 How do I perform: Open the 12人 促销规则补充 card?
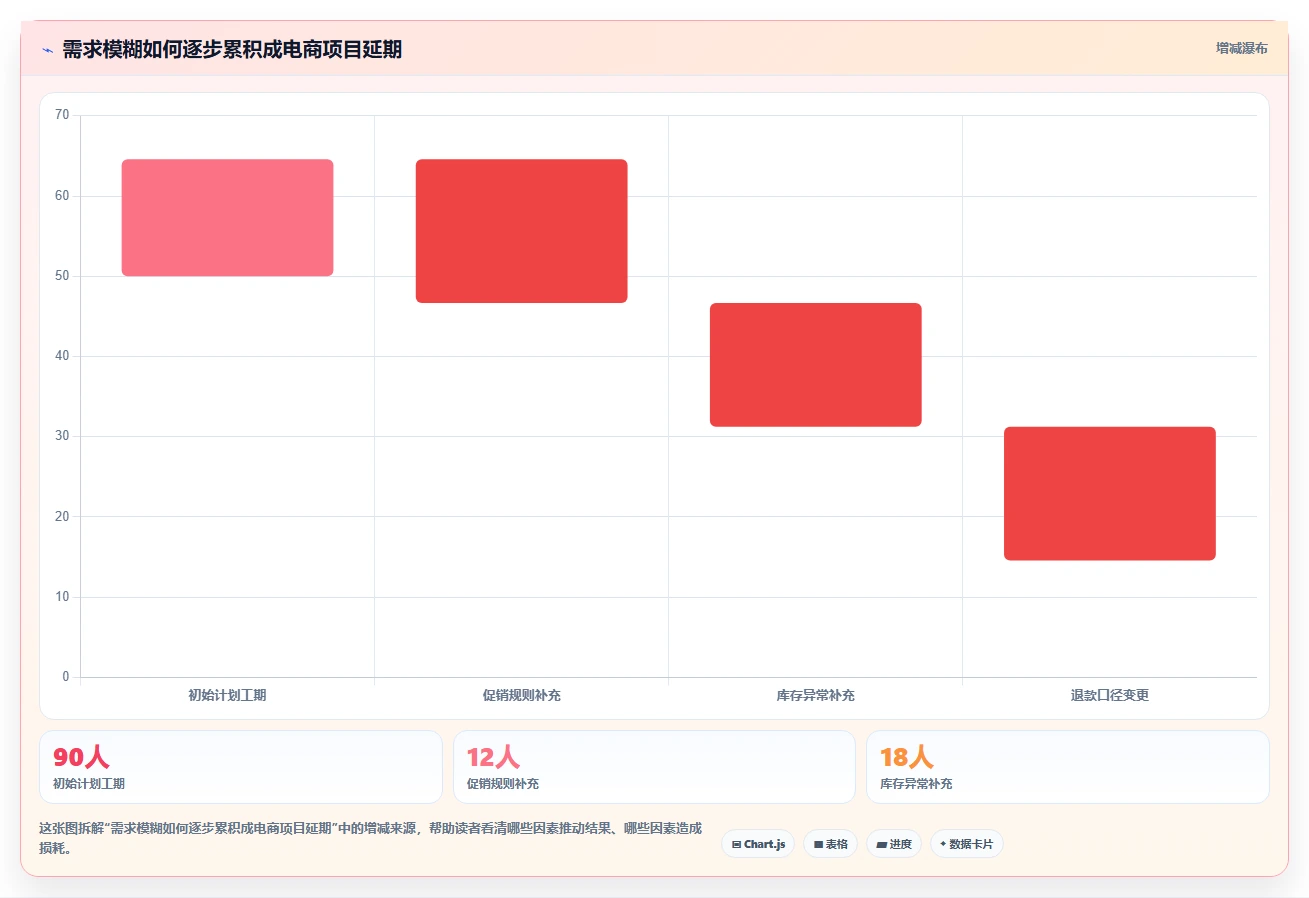(654, 767)
